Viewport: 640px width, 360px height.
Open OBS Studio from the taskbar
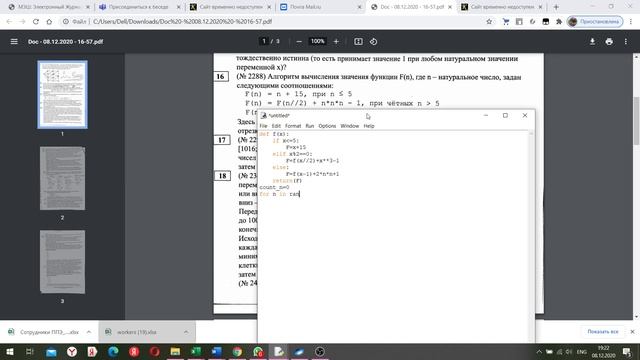(320, 351)
